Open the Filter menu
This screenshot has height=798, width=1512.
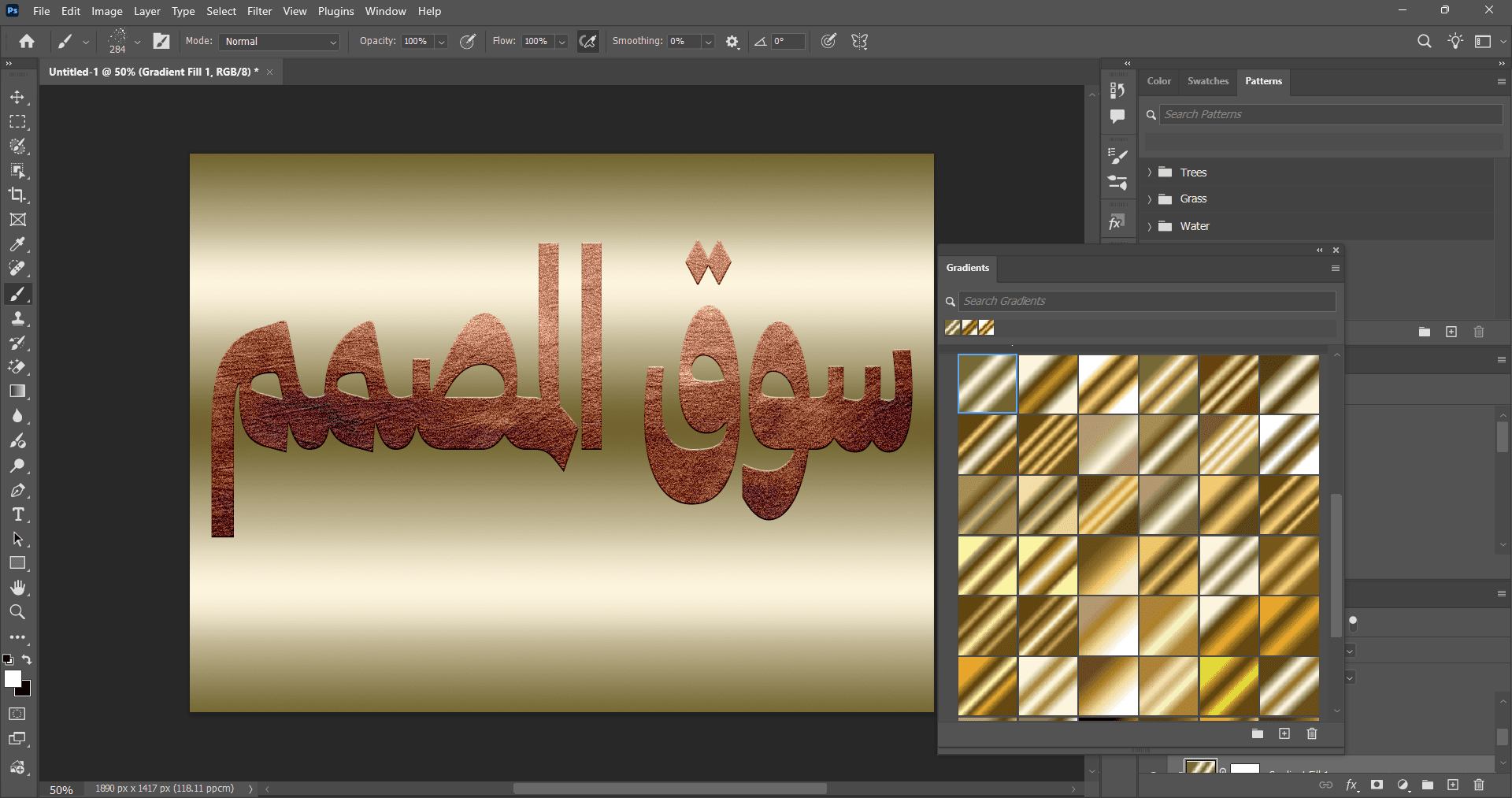pyautogui.click(x=259, y=11)
